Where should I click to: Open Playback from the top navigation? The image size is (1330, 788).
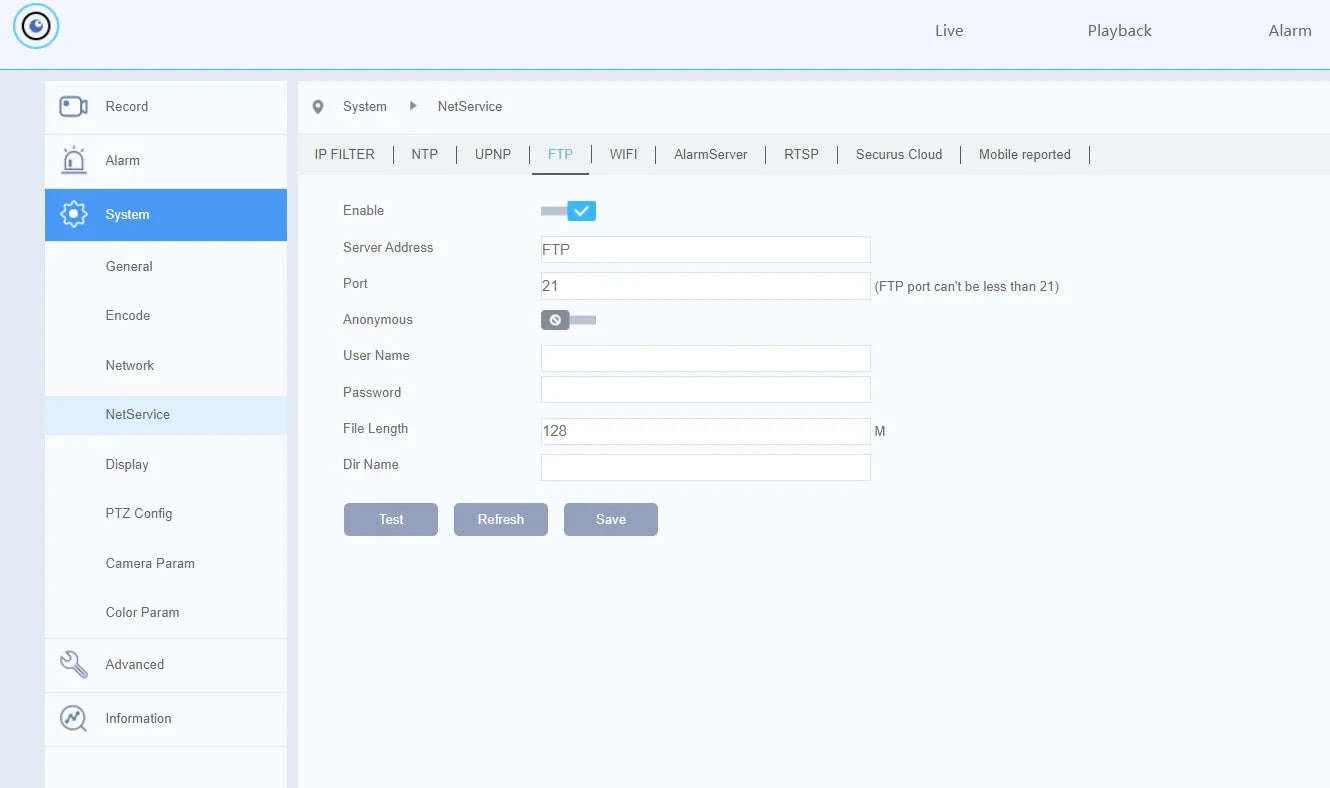click(1119, 31)
